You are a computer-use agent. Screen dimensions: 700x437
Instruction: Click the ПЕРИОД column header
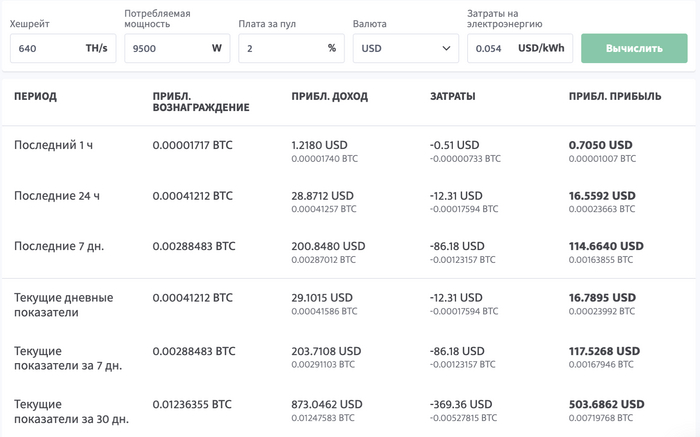tap(35, 97)
